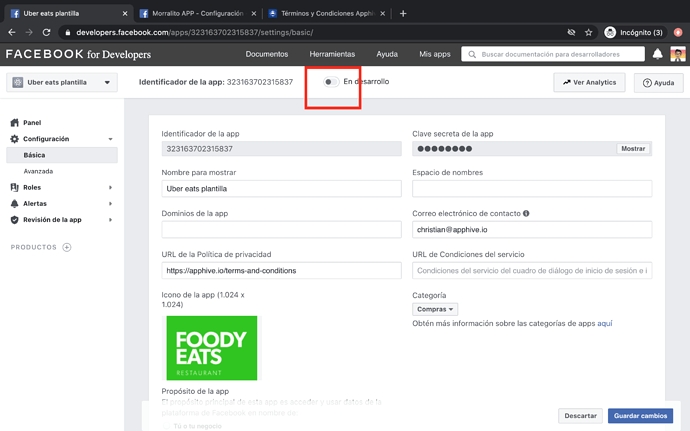Click the Guardar cambios button
690x431 pixels.
point(640,415)
